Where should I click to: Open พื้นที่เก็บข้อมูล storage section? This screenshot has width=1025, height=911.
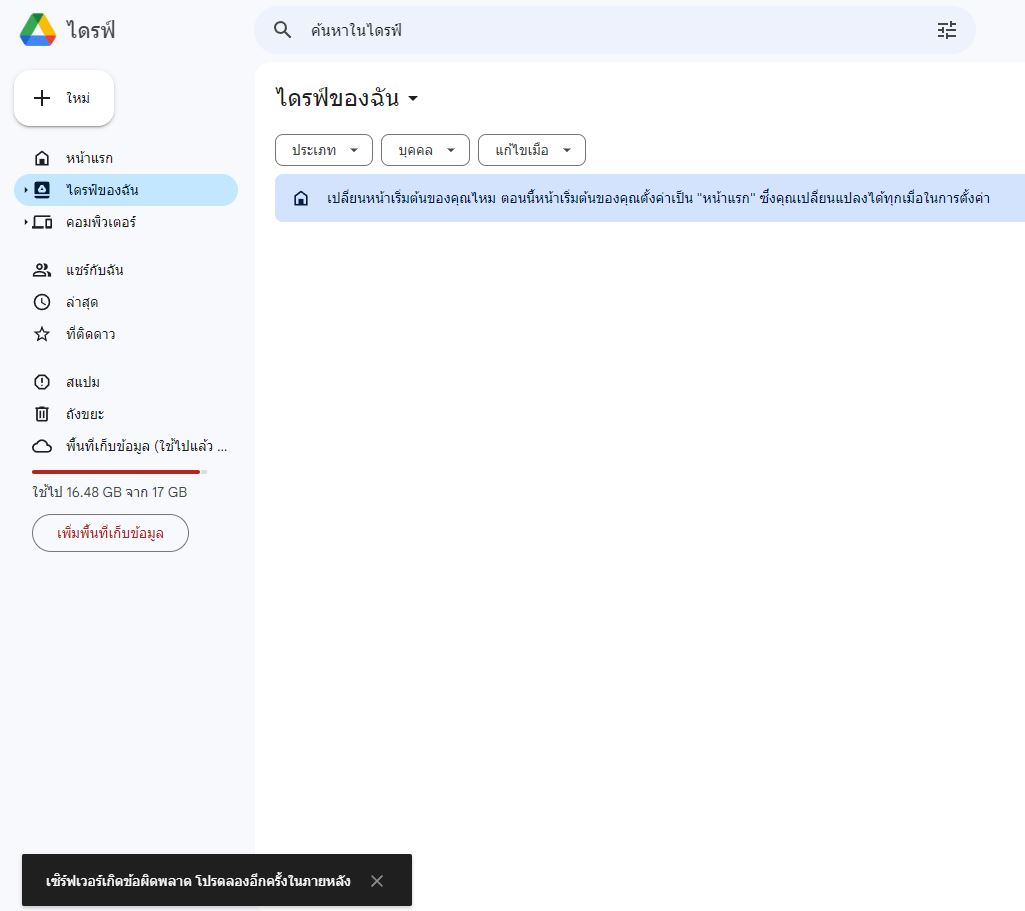[x=126, y=446]
